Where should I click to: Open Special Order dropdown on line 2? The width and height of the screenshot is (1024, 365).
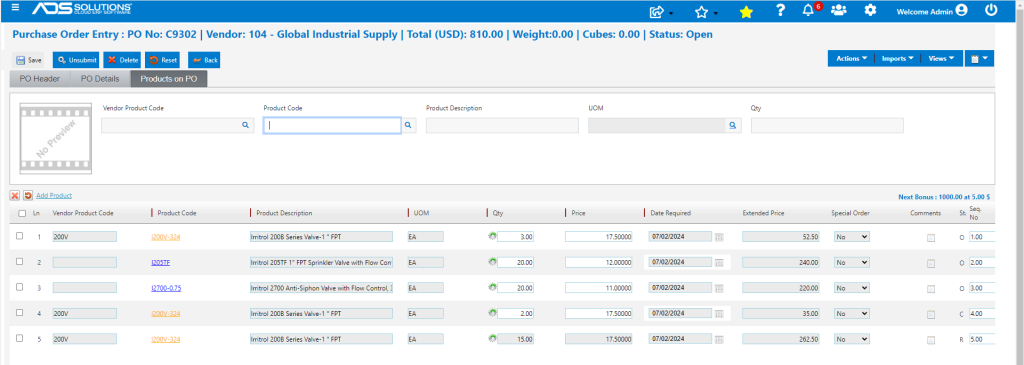852,262
